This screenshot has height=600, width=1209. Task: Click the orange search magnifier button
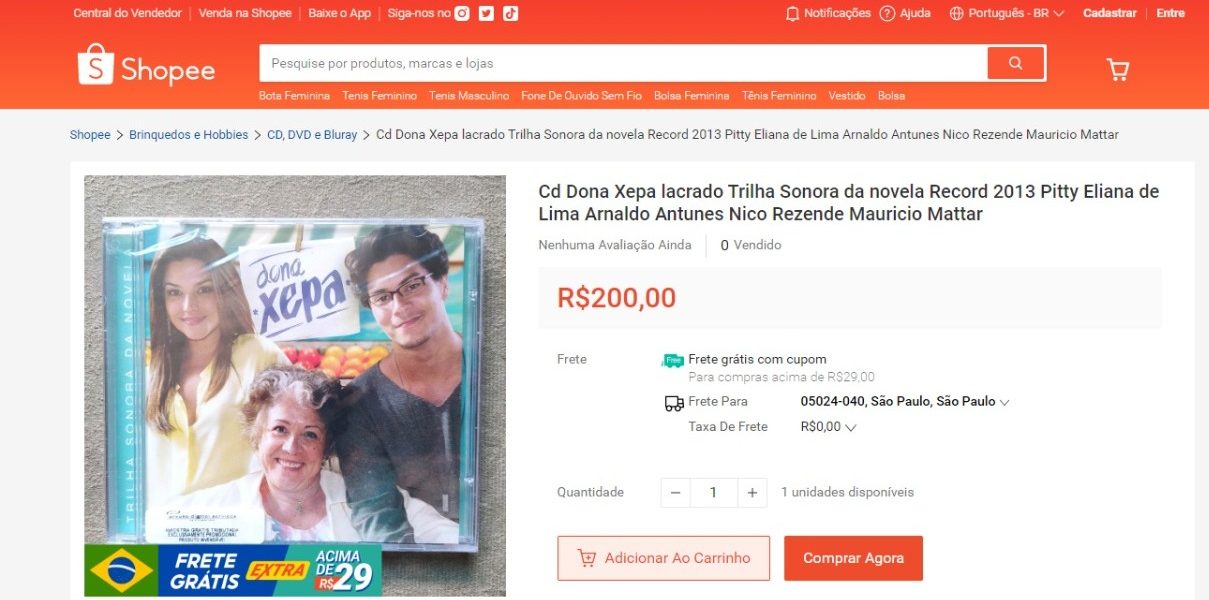coord(1015,63)
